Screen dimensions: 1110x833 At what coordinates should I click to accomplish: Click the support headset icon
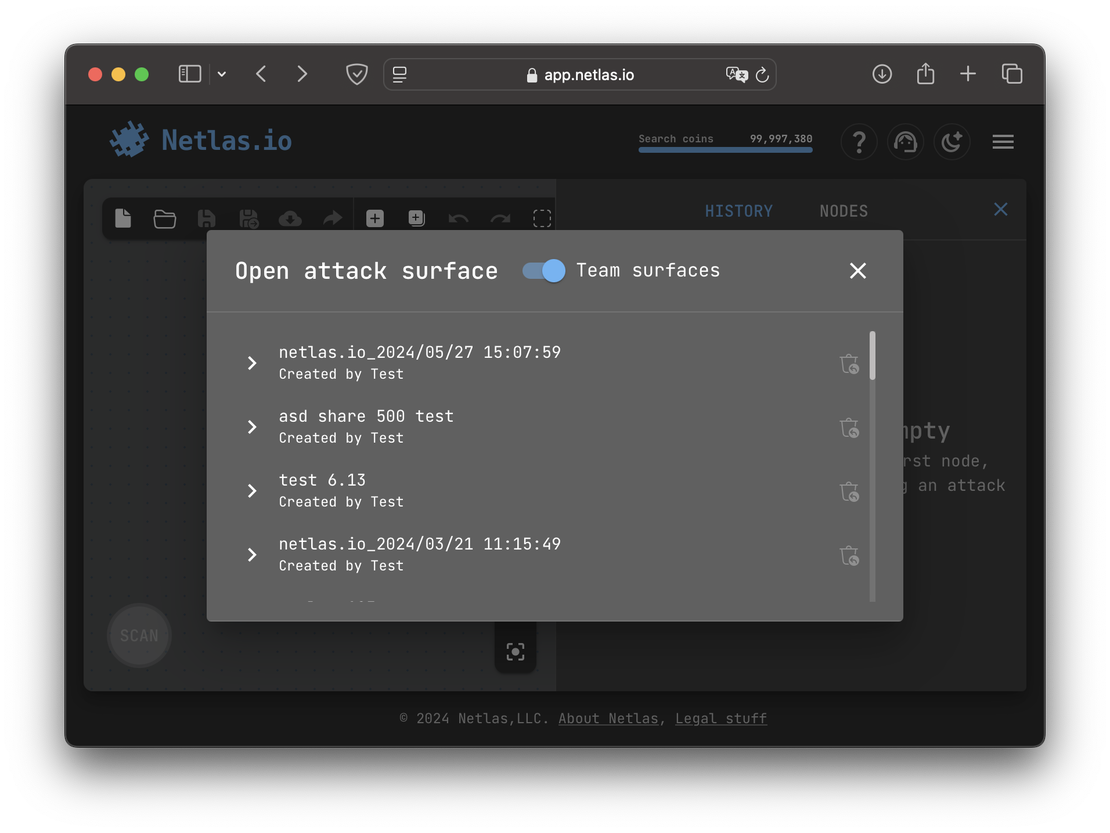click(x=905, y=142)
